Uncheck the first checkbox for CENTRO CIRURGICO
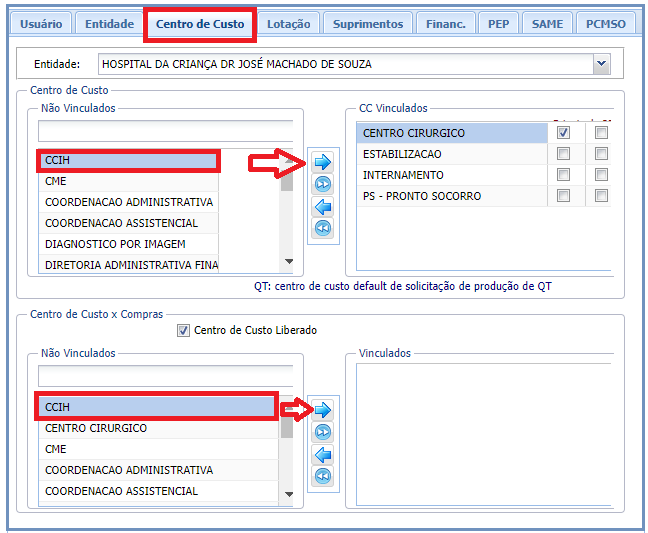This screenshot has height=533, width=648. click(564, 133)
